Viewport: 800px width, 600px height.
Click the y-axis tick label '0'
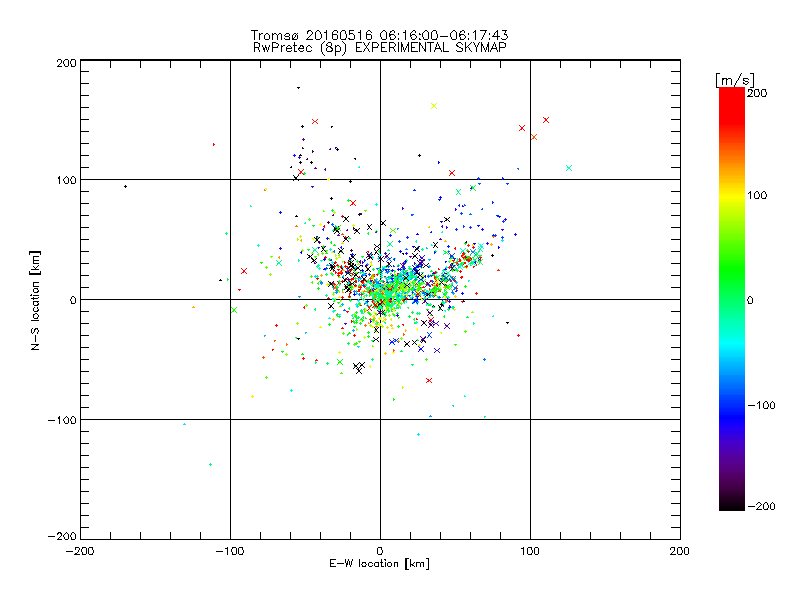click(x=73, y=300)
